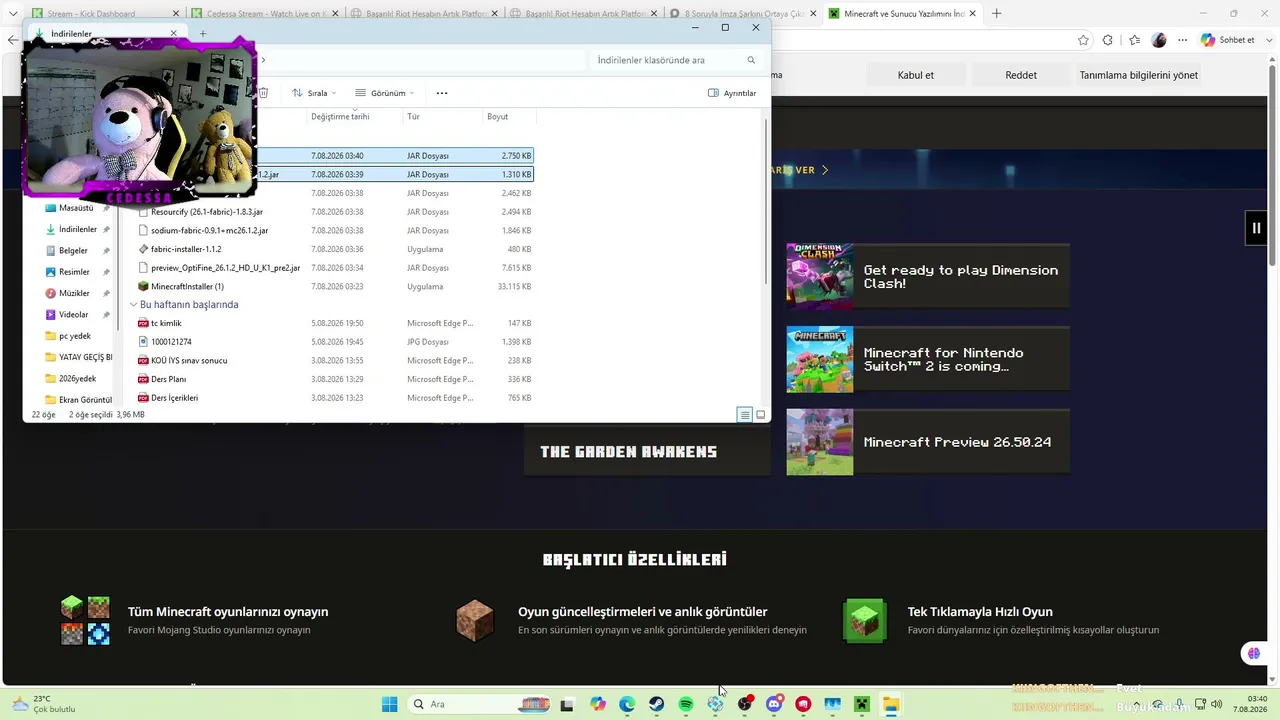
Task: Open the '2026yedek' folder in sidebar
Action: (x=76, y=379)
